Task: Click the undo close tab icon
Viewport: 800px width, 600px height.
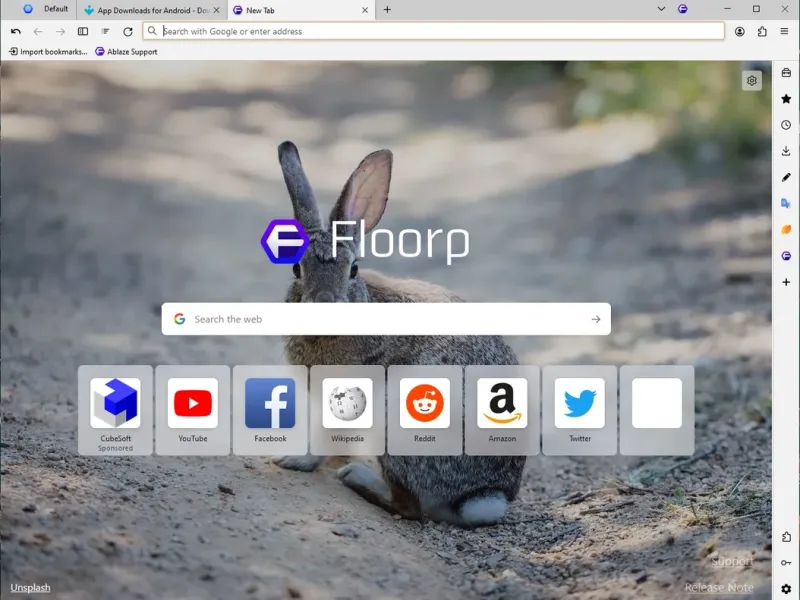Action: [x=16, y=32]
